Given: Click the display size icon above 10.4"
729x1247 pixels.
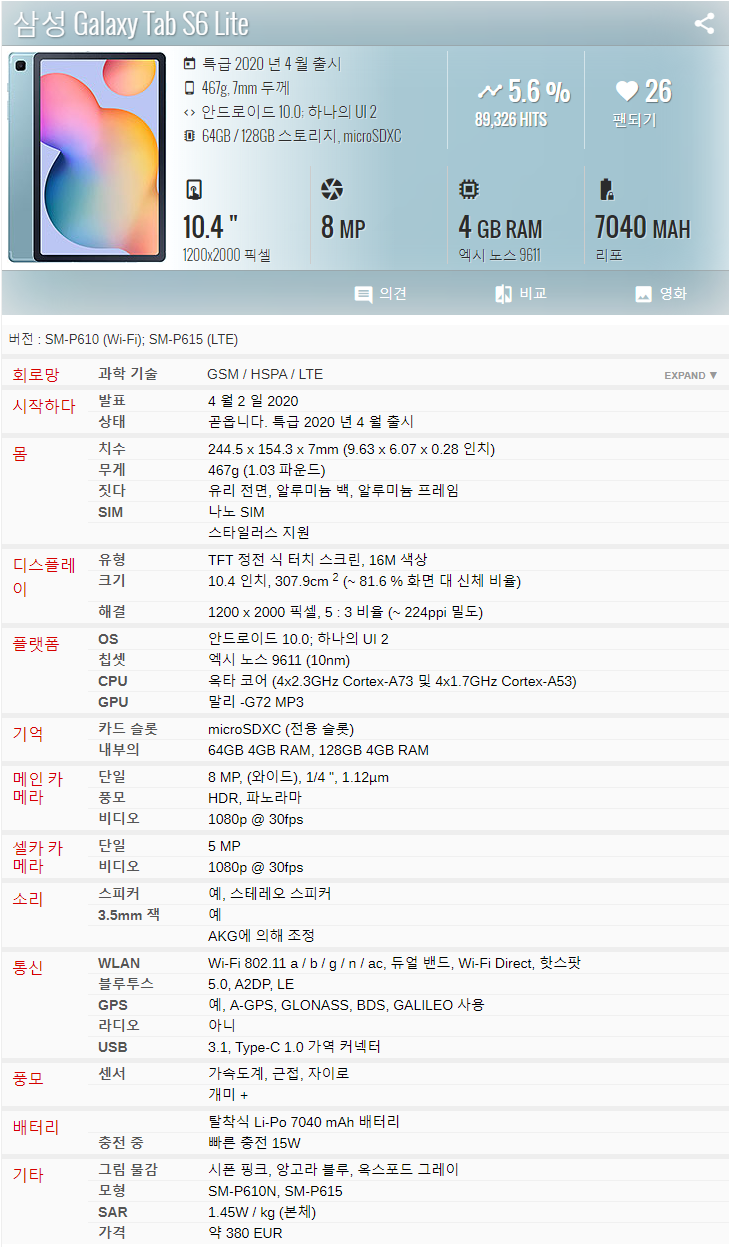Looking at the screenshot, I should pyautogui.click(x=194, y=190).
